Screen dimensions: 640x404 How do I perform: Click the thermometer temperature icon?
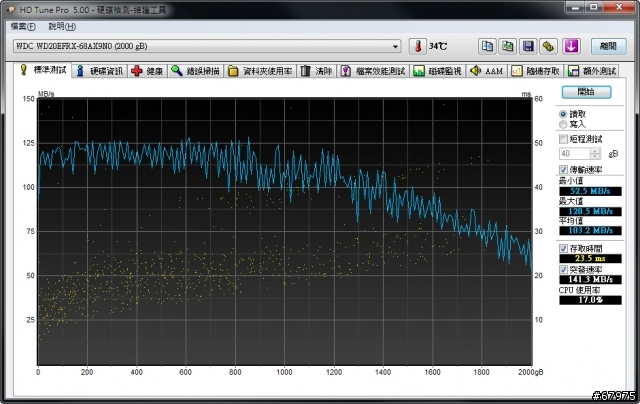418,46
